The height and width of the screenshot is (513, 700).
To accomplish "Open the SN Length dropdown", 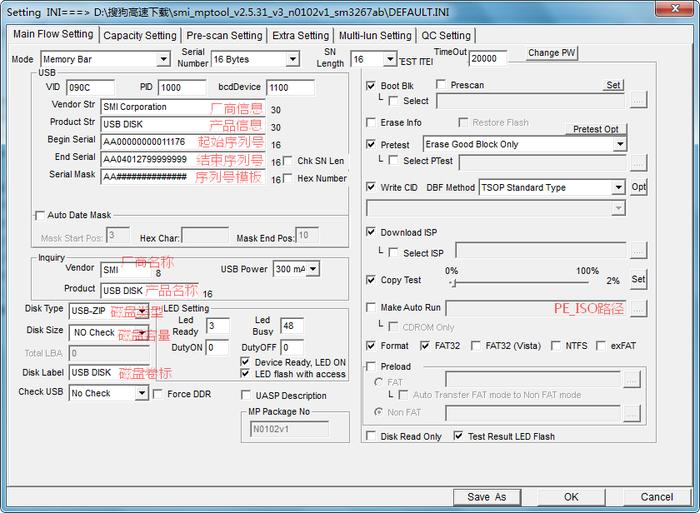I will tap(390, 59).
